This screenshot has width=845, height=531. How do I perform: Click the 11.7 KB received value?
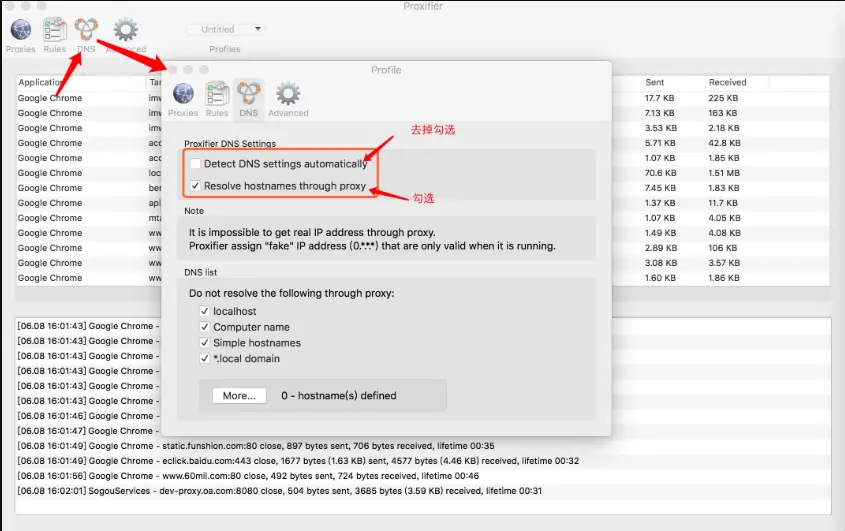[723, 203]
